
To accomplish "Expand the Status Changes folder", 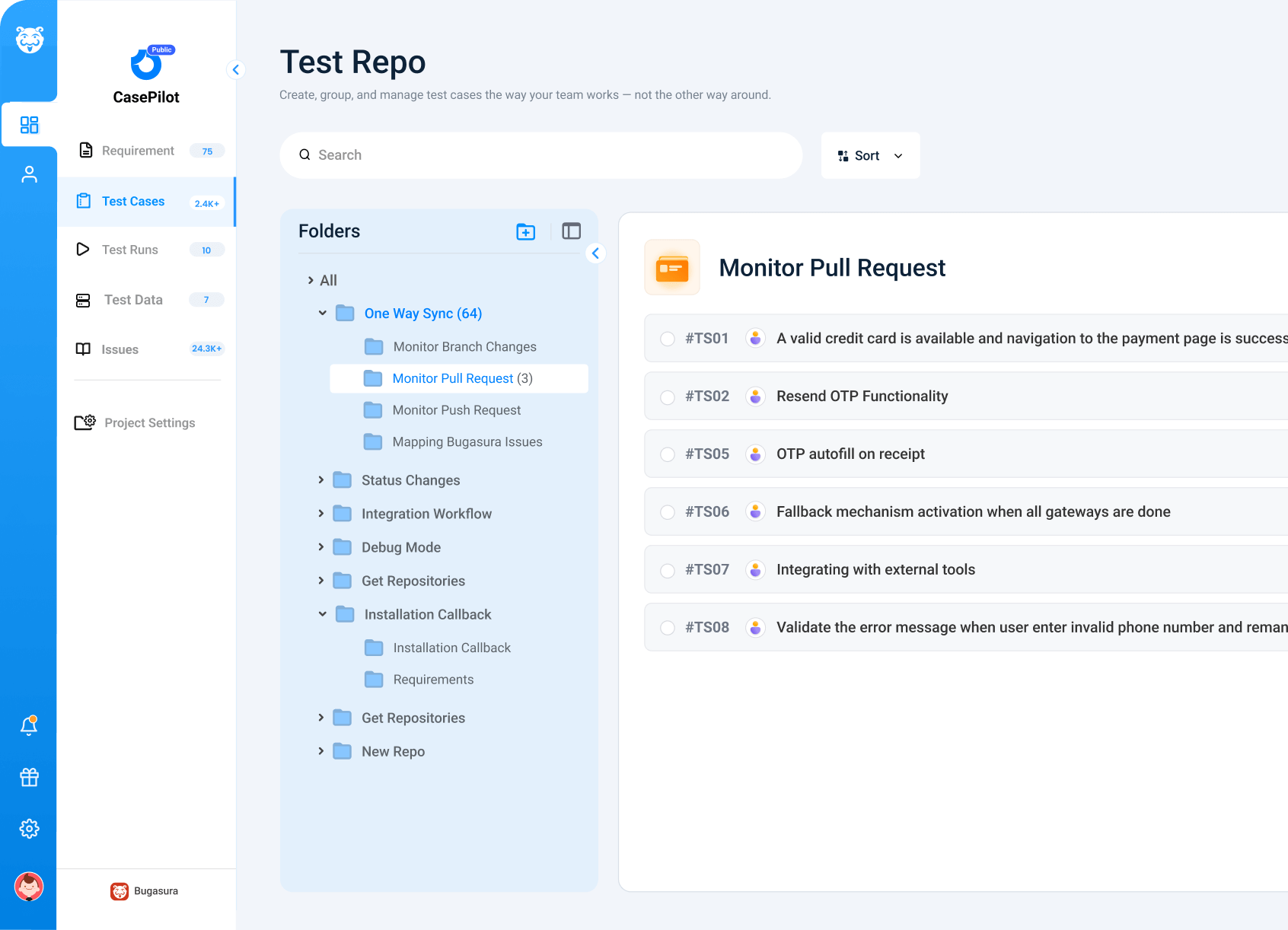I will pyautogui.click(x=321, y=480).
